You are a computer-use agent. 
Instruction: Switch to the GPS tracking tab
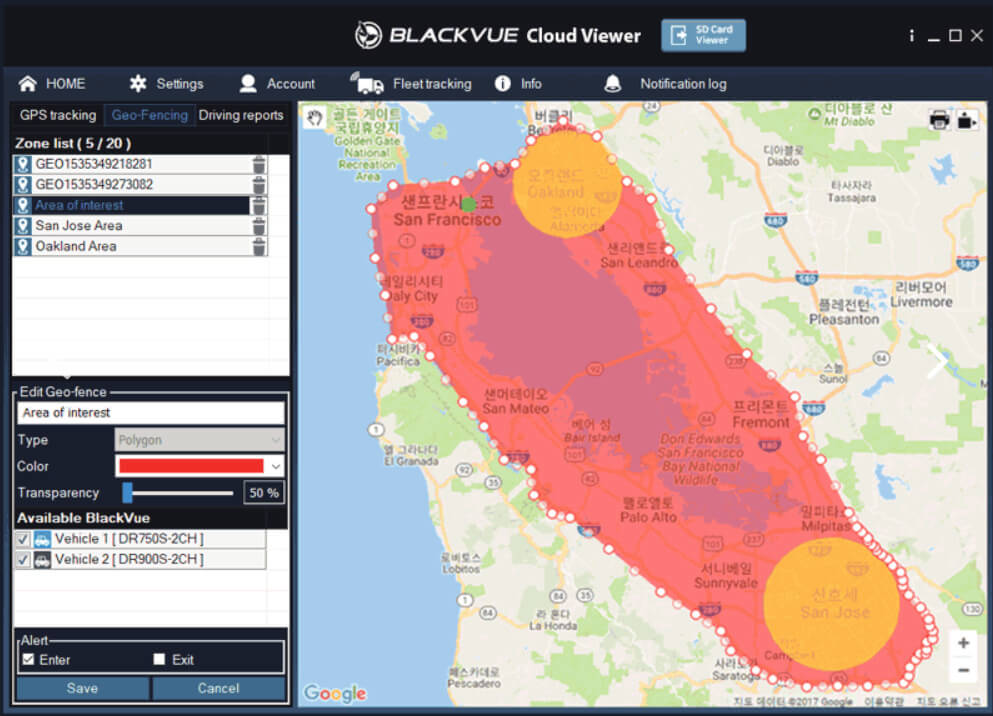pyautogui.click(x=58, y=115)
